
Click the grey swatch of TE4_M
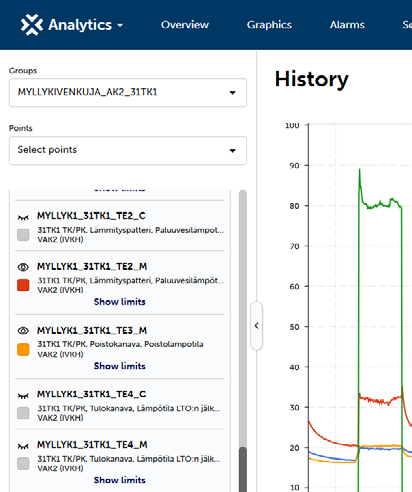click(x=23, y=463)
